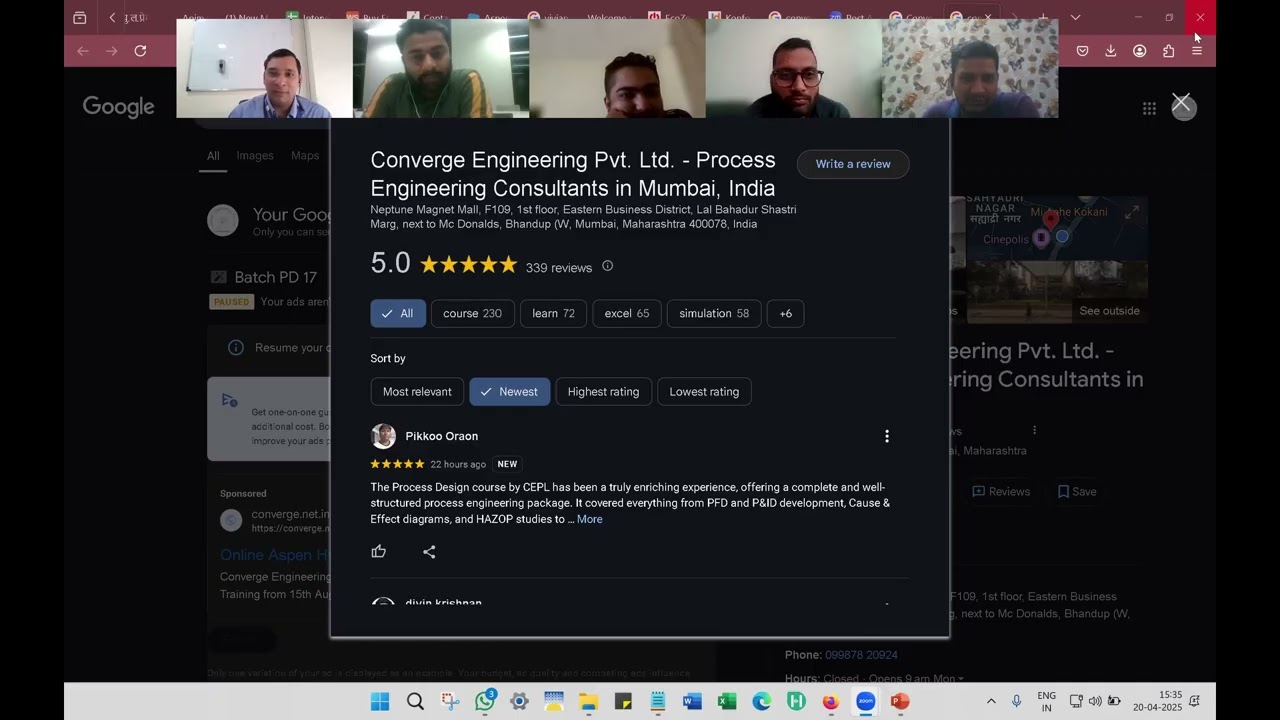Click the 'Batch PD 17' ad title
The width and height of the screenshot is (1280, 720).
275,277
